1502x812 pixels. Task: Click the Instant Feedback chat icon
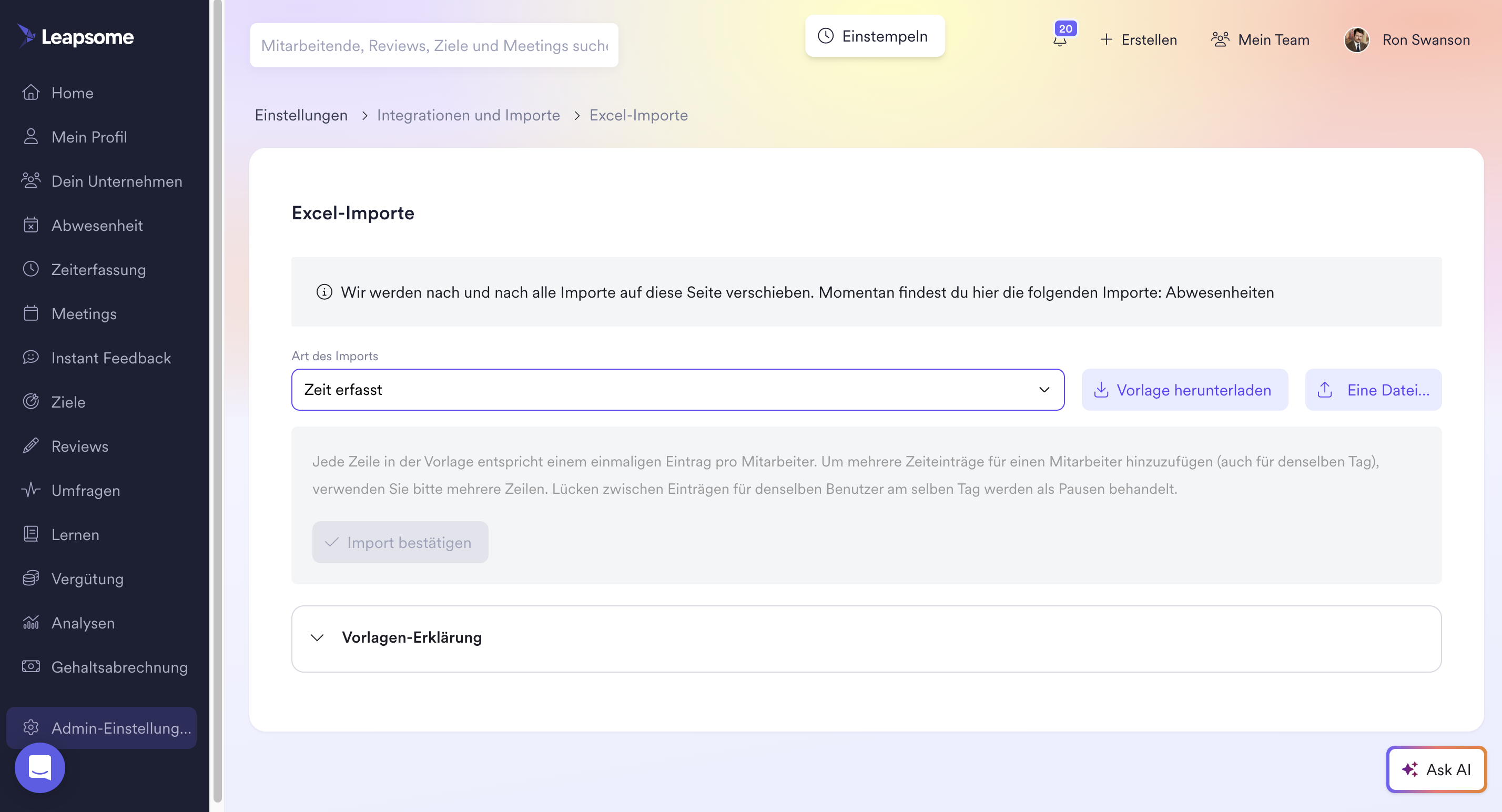click(31, 357)
